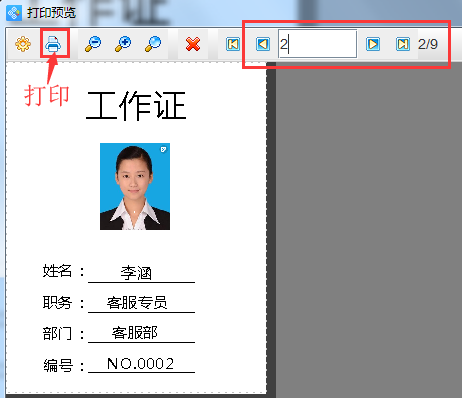
Task: Focus the page number input field
Action: [318, 44]
